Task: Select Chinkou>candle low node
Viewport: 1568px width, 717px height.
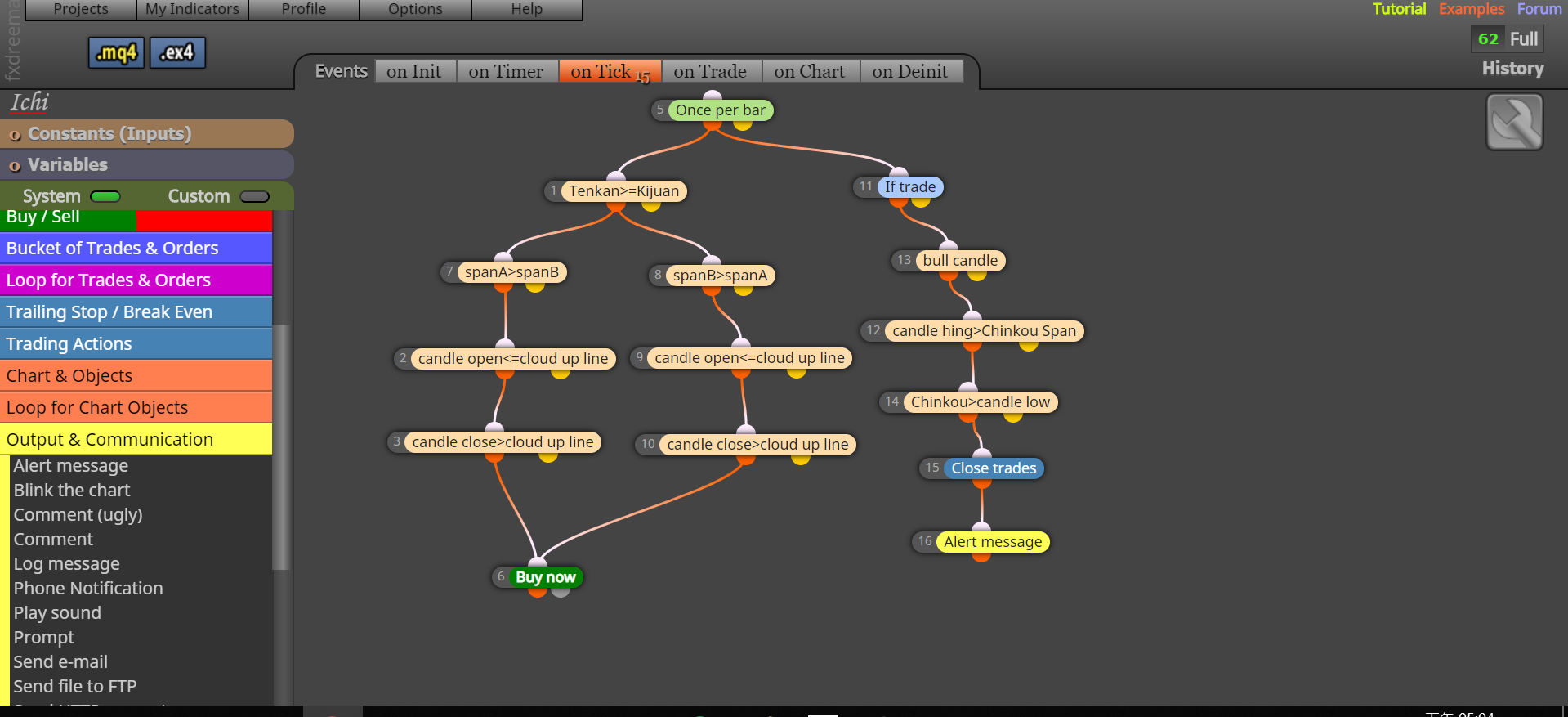Action: [x=980, y=402]
